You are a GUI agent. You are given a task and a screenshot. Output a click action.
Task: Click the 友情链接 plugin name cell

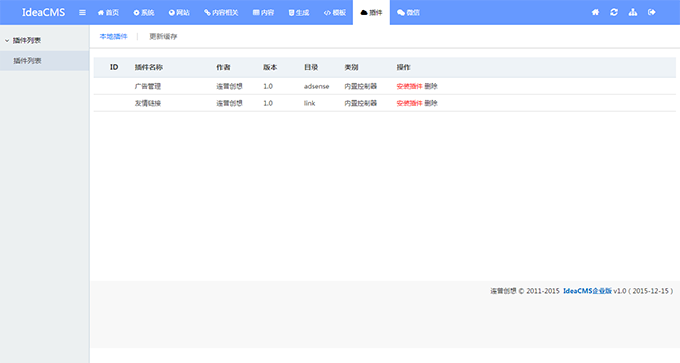click(148, 103)
